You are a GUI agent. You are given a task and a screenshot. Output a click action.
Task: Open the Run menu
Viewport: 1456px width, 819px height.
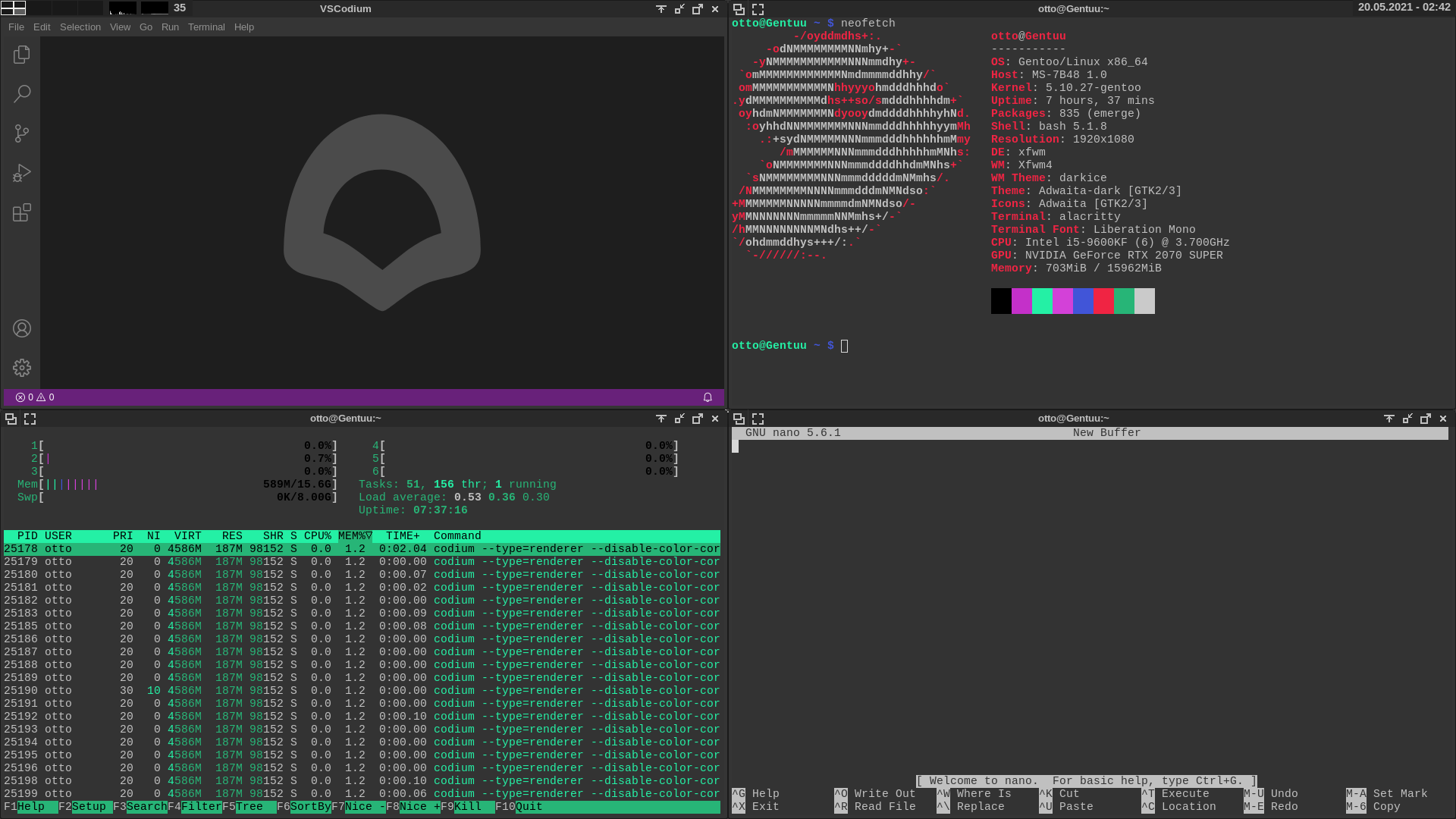[x=170, y=27]
